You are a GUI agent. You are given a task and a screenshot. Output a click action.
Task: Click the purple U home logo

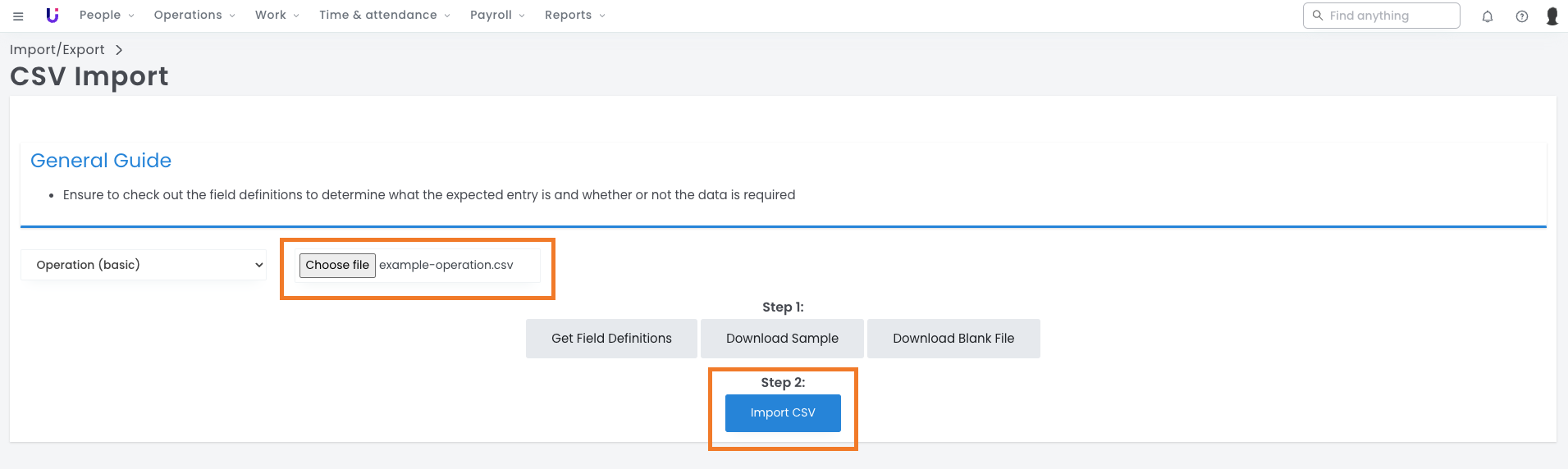(x=53, y=16)
